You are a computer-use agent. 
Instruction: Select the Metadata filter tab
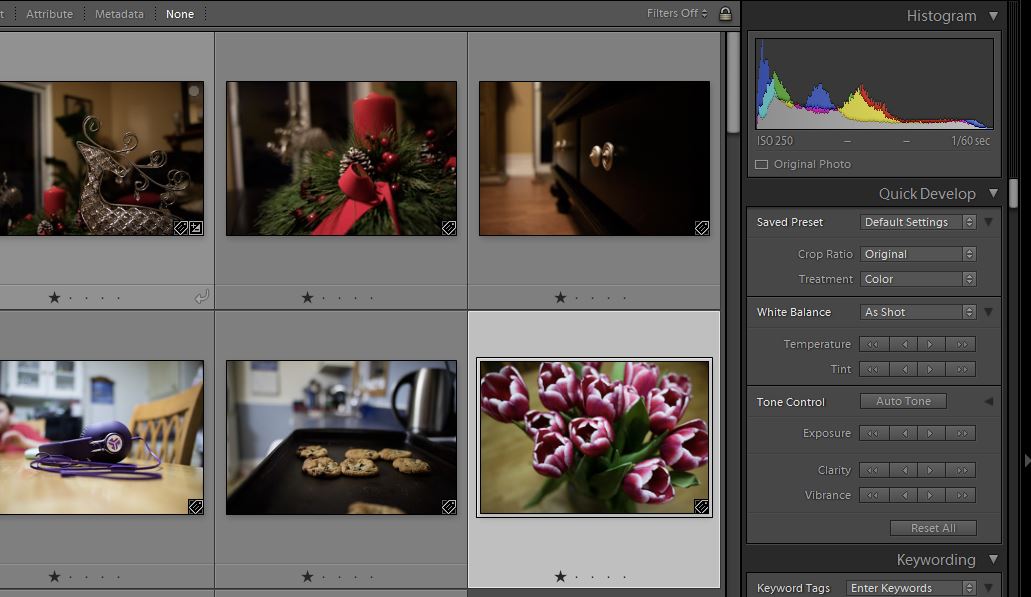[119, 14]
